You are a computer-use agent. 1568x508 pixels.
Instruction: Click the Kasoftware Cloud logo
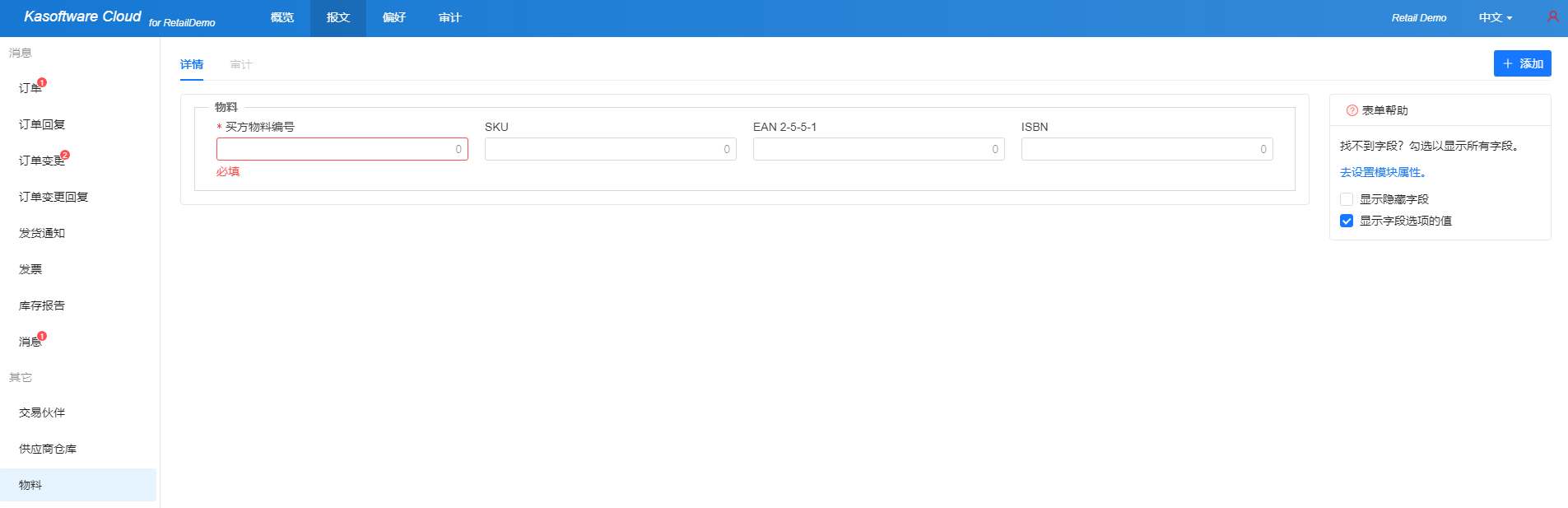tap(82, 16)
